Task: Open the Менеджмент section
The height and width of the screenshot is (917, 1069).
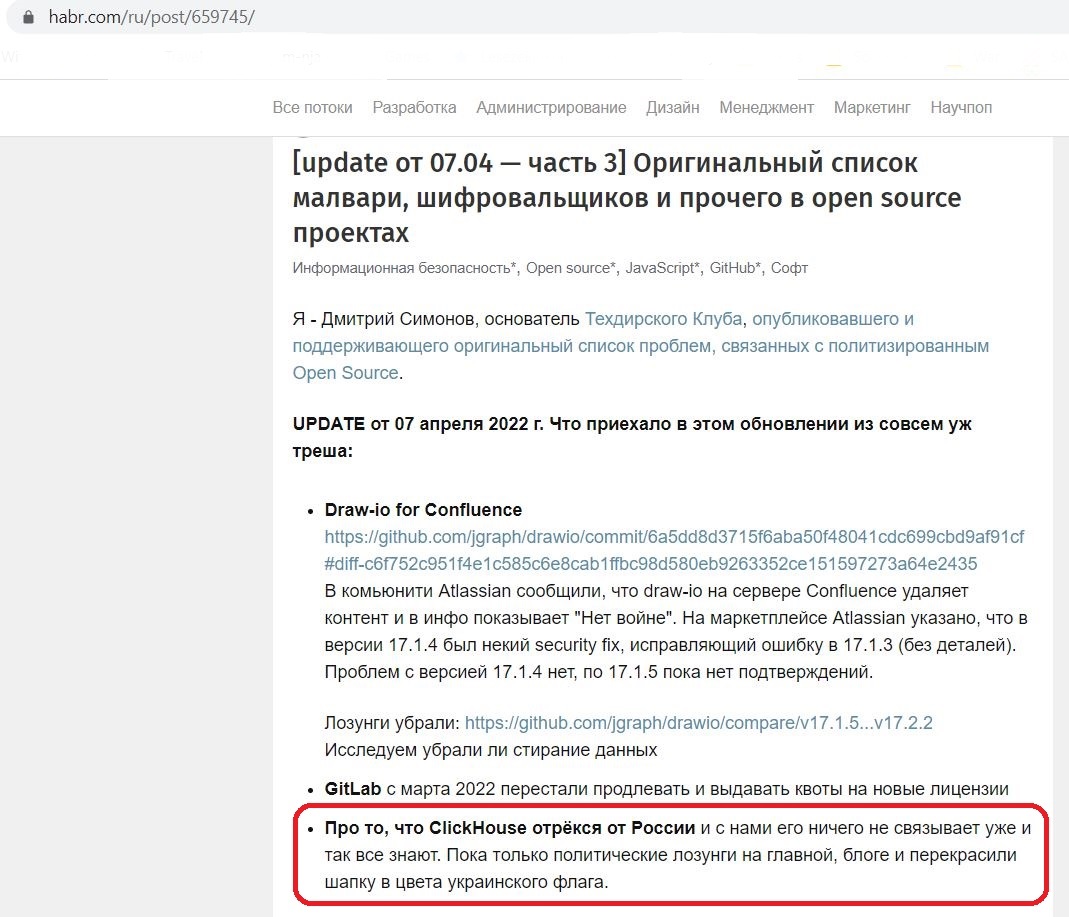Action: [x=766, y=108]
